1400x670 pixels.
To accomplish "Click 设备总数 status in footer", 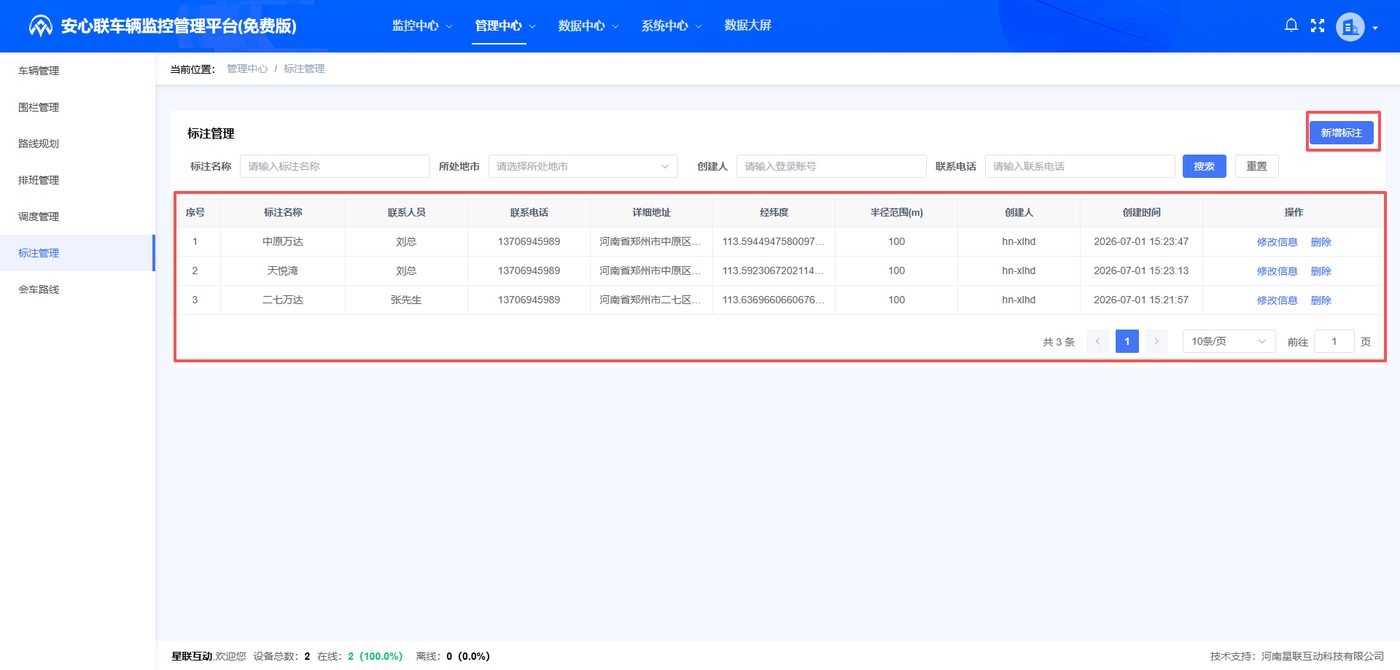I will point(282,656).
